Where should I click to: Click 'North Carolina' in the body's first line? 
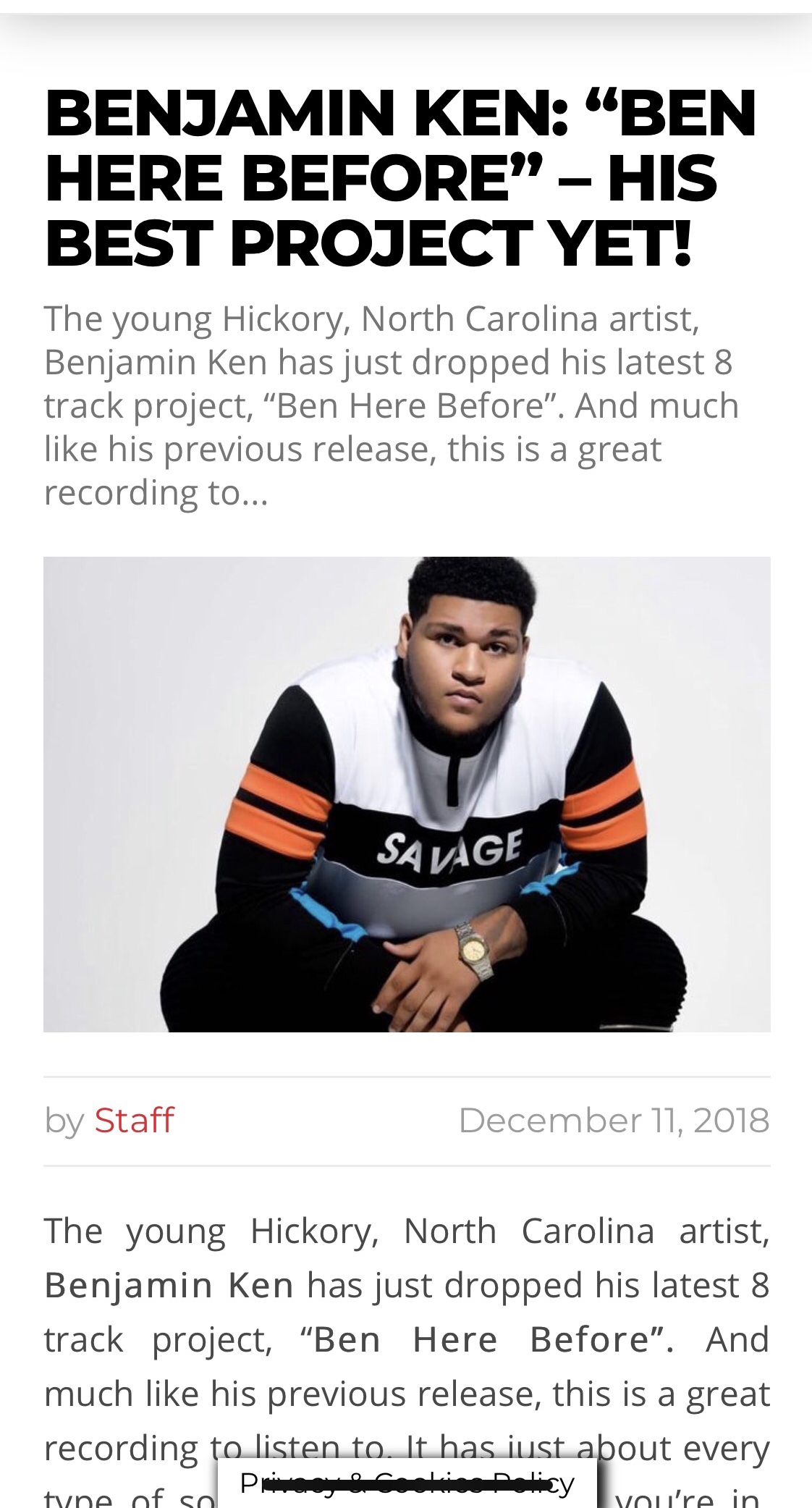coord(529,1231)
